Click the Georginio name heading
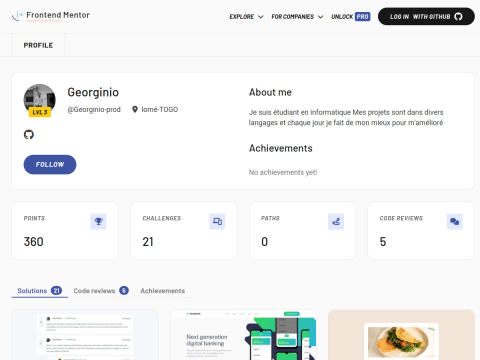Screen dimensions: 480x360 click(93, 92)
